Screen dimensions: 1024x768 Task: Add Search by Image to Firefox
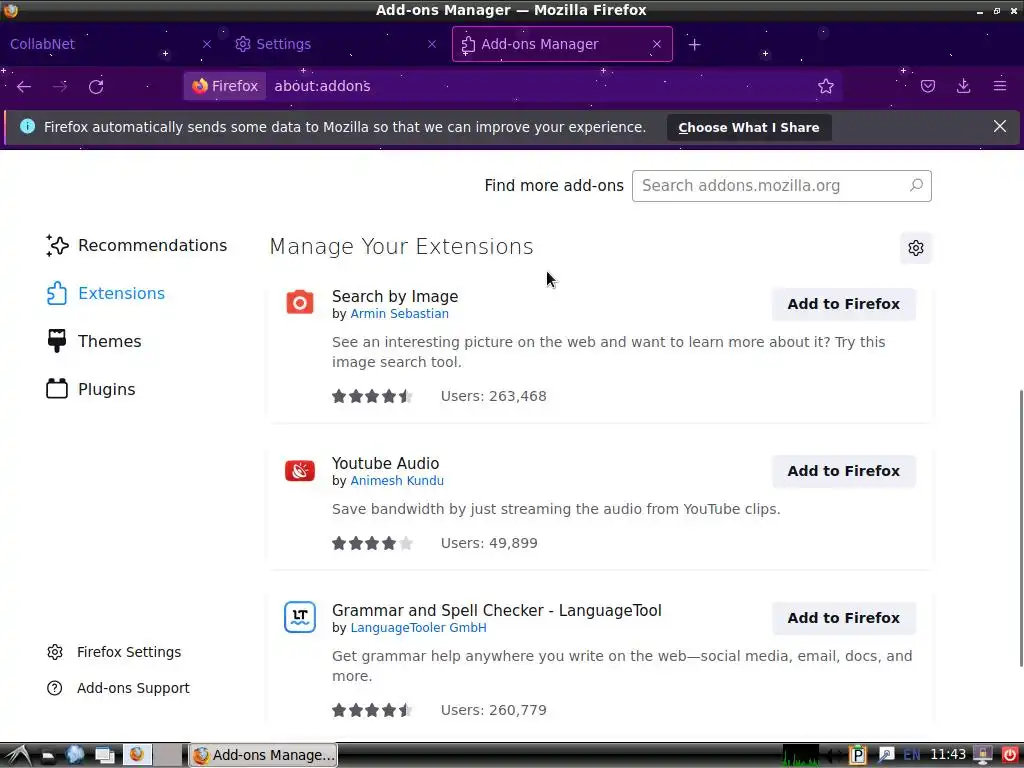coord(843,304)
